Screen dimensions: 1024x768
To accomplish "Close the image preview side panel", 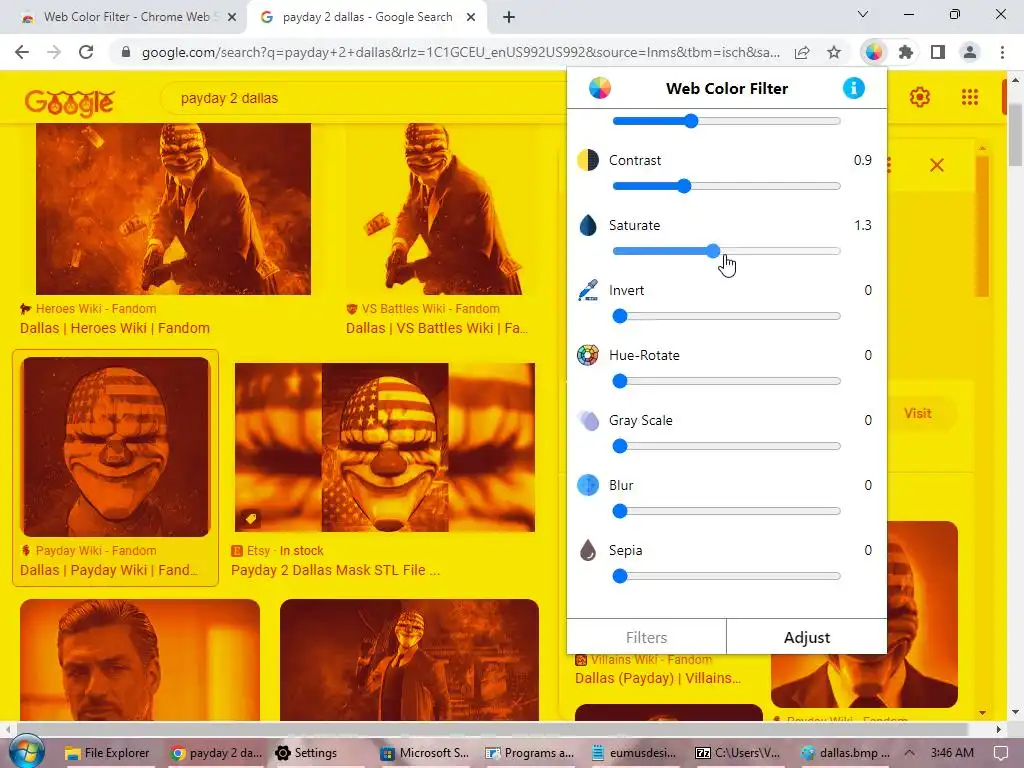I will pos(936,165).
